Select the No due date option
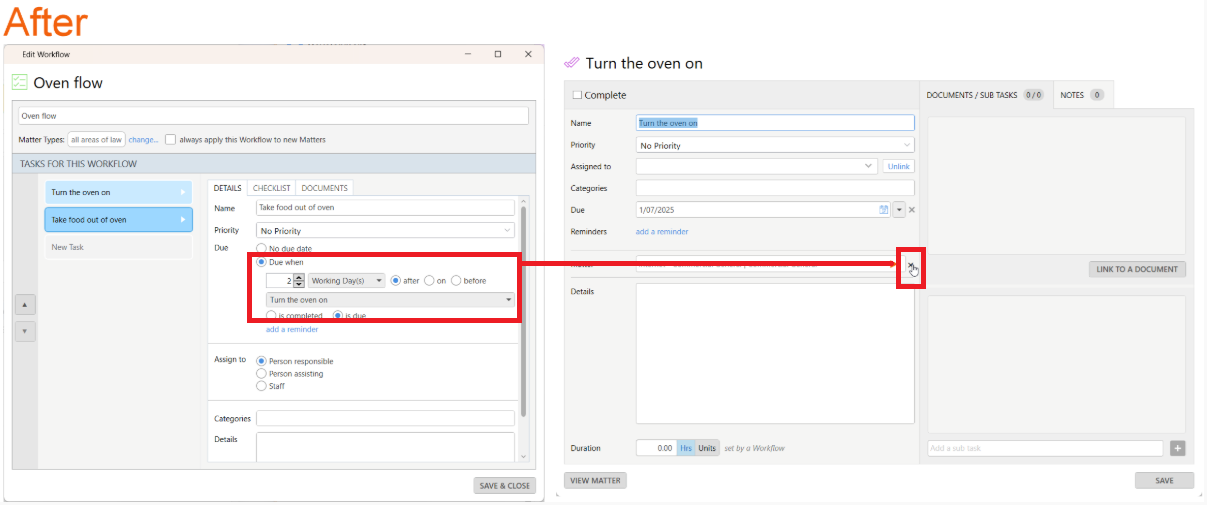1207x505 pixels. pos(262,248)
